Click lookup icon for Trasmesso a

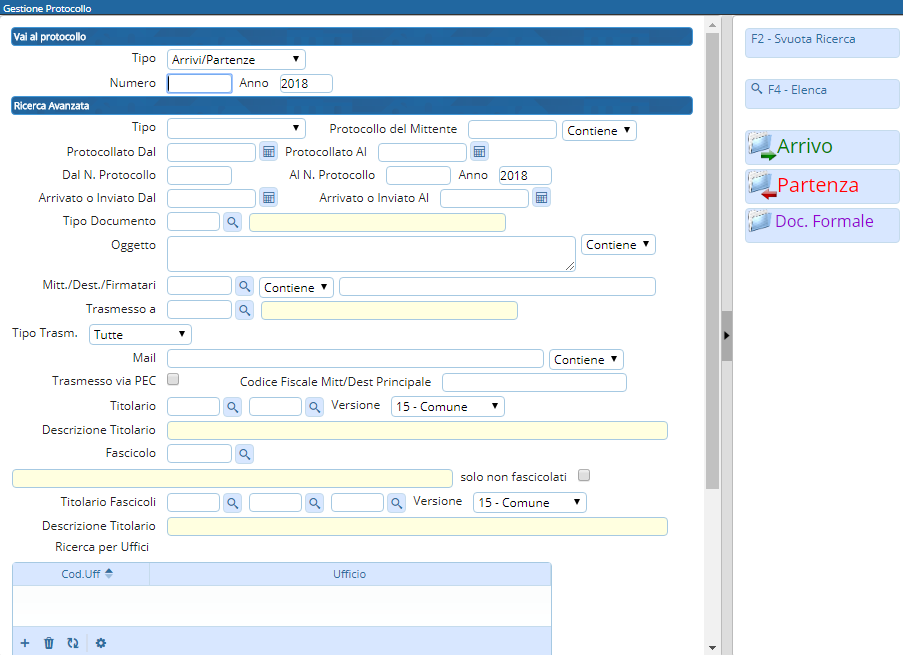244,310
